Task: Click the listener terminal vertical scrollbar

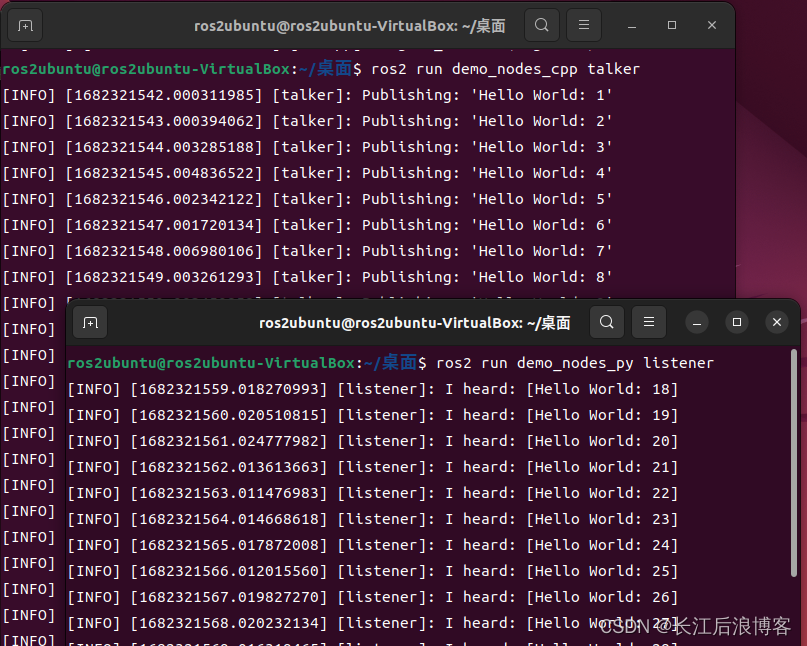Action: click(x=794, y=463)
